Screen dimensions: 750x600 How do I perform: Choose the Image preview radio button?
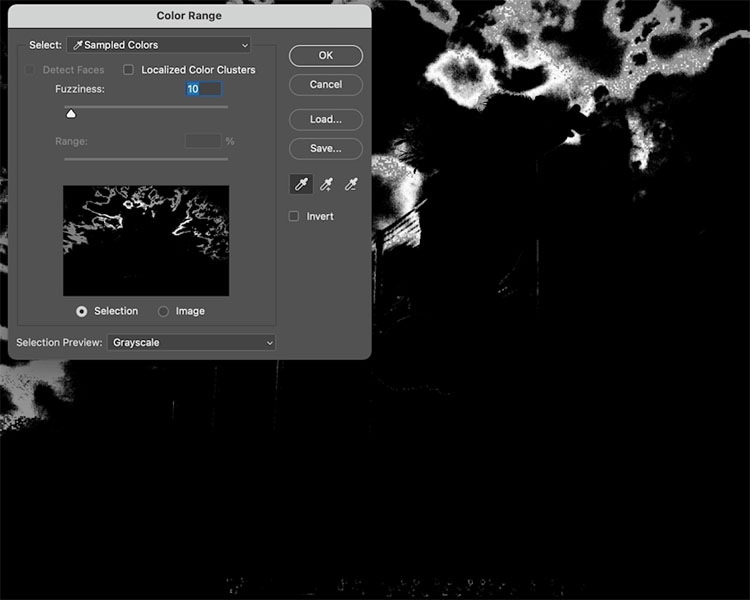coord(163,311)
